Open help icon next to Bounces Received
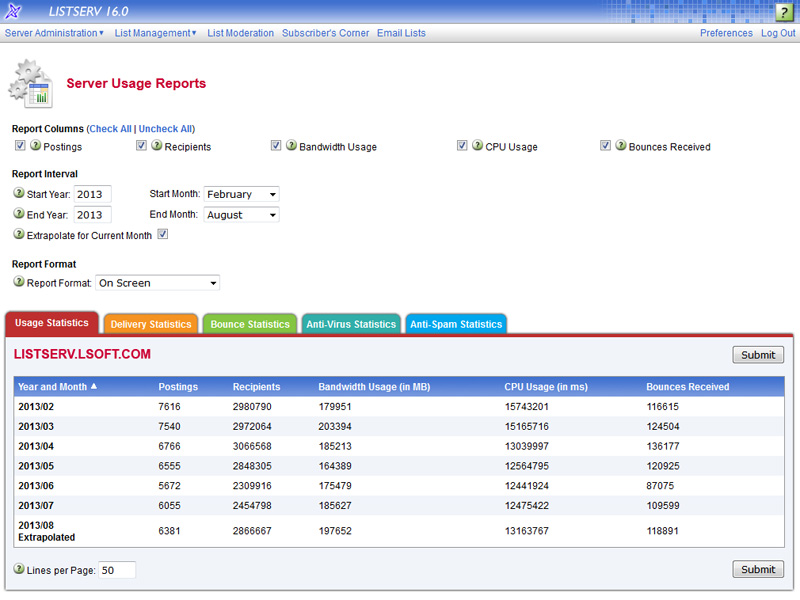 pyautogui.click(x=621, y=145)
